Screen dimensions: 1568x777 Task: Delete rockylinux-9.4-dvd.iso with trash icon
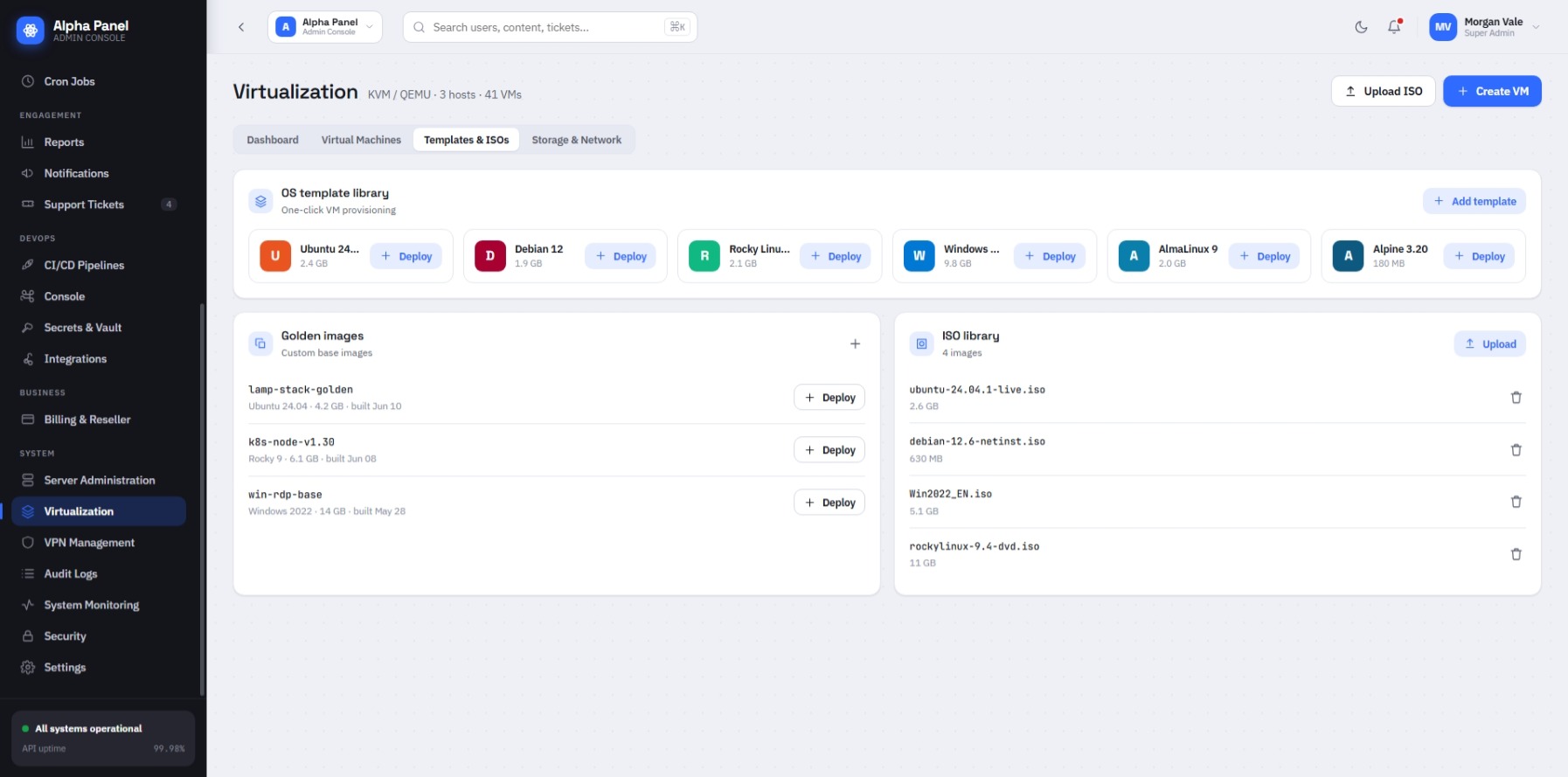1516,554
